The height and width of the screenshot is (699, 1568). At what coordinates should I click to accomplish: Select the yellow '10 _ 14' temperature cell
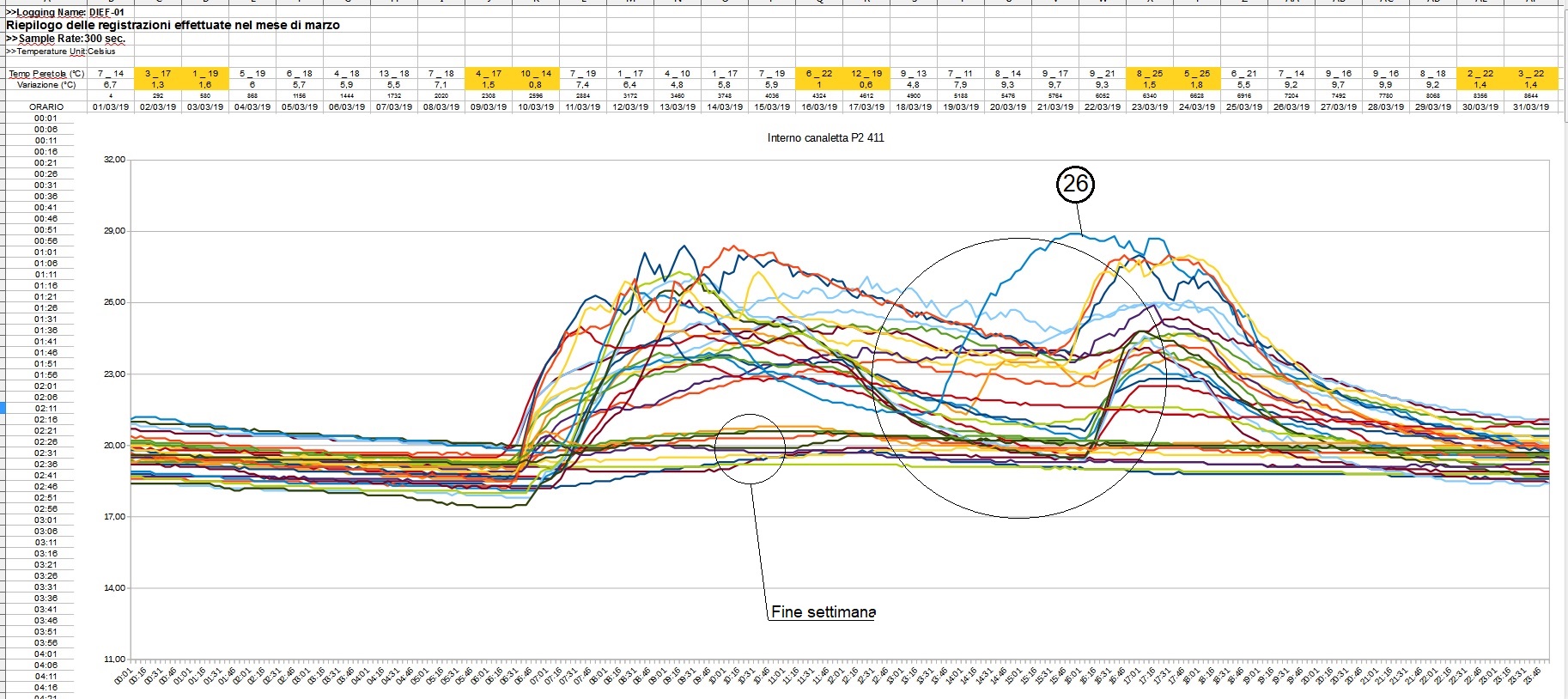point(536,74)
